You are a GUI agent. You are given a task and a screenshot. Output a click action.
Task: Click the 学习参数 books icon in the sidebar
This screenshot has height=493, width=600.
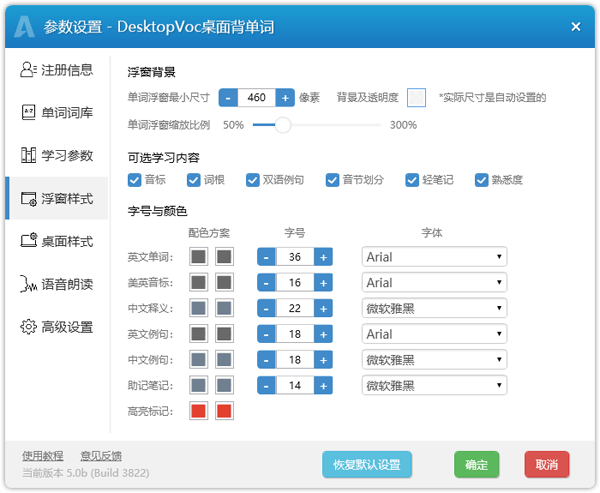pos(28,155)
